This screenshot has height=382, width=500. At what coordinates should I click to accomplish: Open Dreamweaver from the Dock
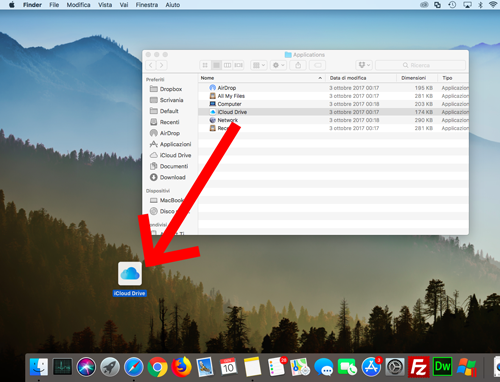point(442,367)
